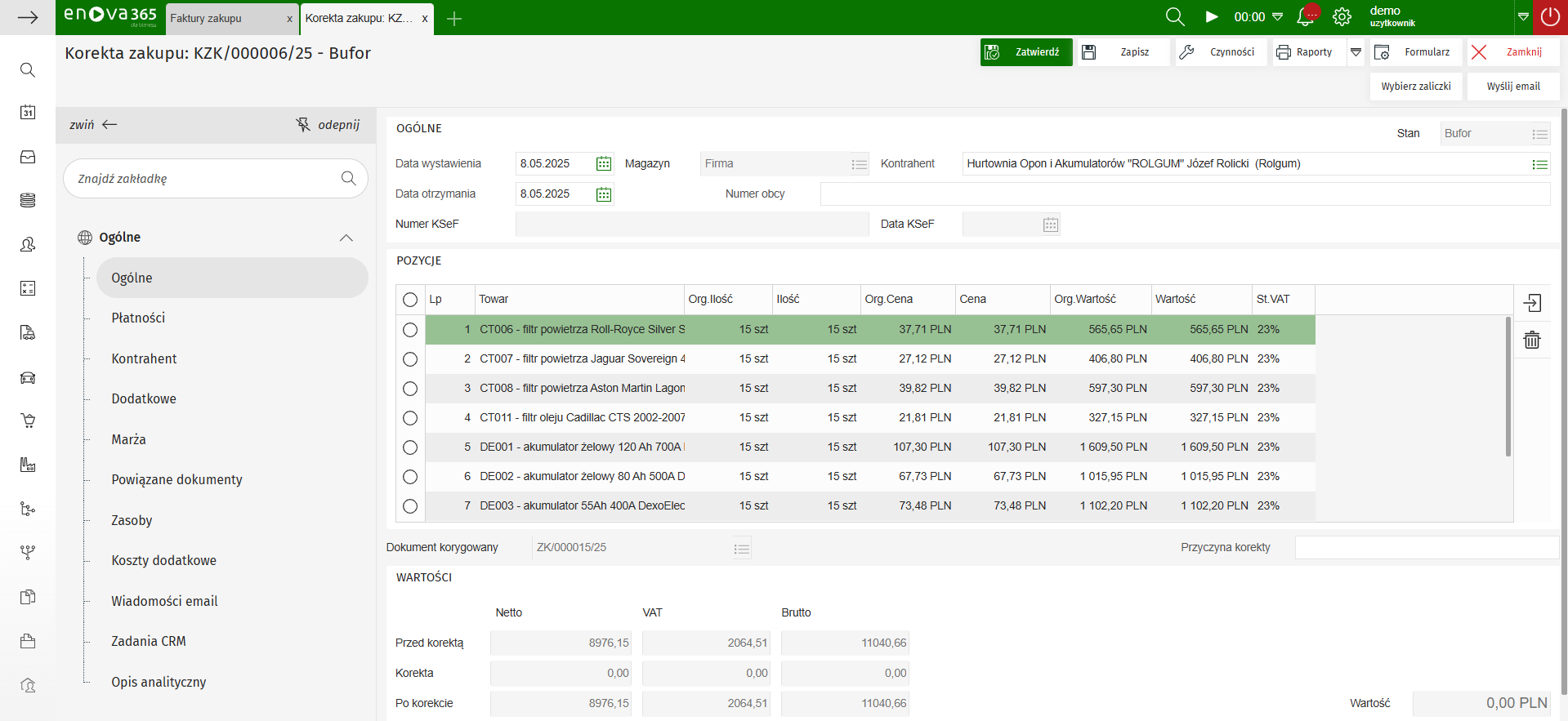Open the Stan Bufor dropdown list
Viewport: 1568px width, 721px height.
[1539, 134]
